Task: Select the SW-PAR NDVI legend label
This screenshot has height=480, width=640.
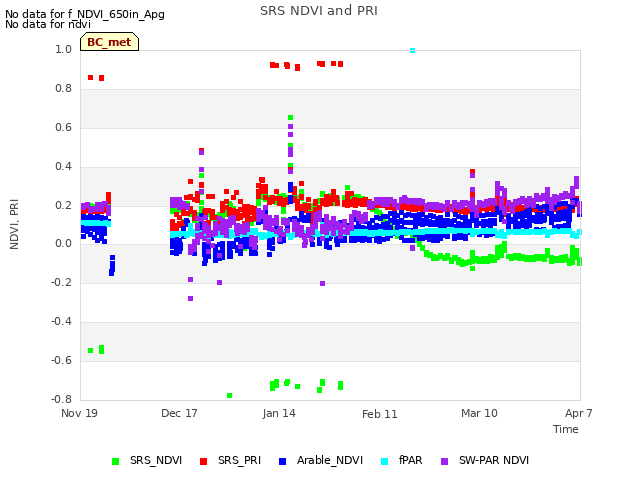Action: click(494, 460)
